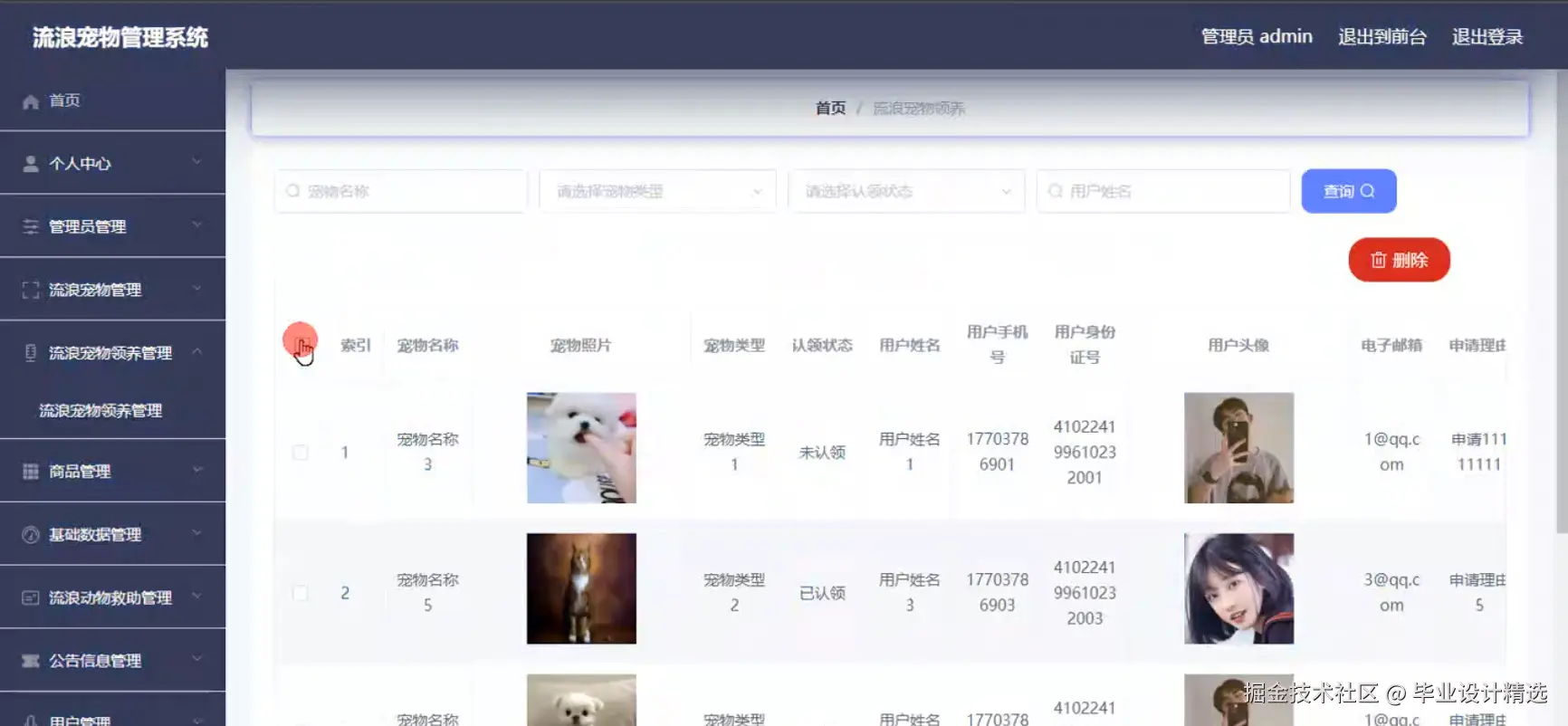Viewport: 1568px width, 726px height.
Task: Click the 首页 breadcrumb link
Action: [831, 109]
